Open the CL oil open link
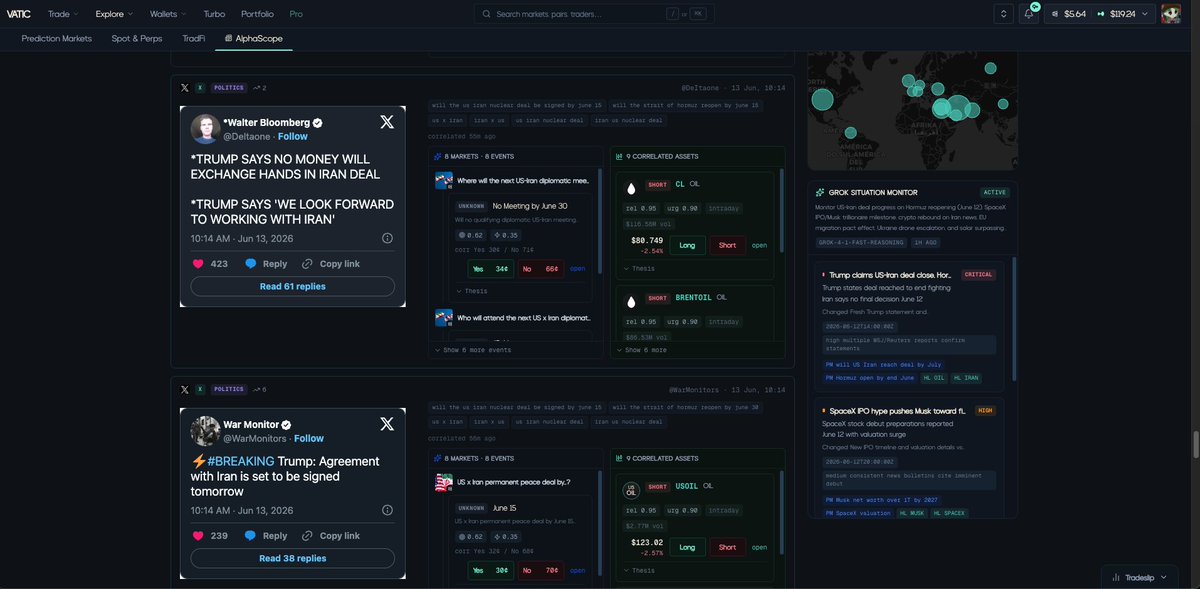 (x=759, y=245)
